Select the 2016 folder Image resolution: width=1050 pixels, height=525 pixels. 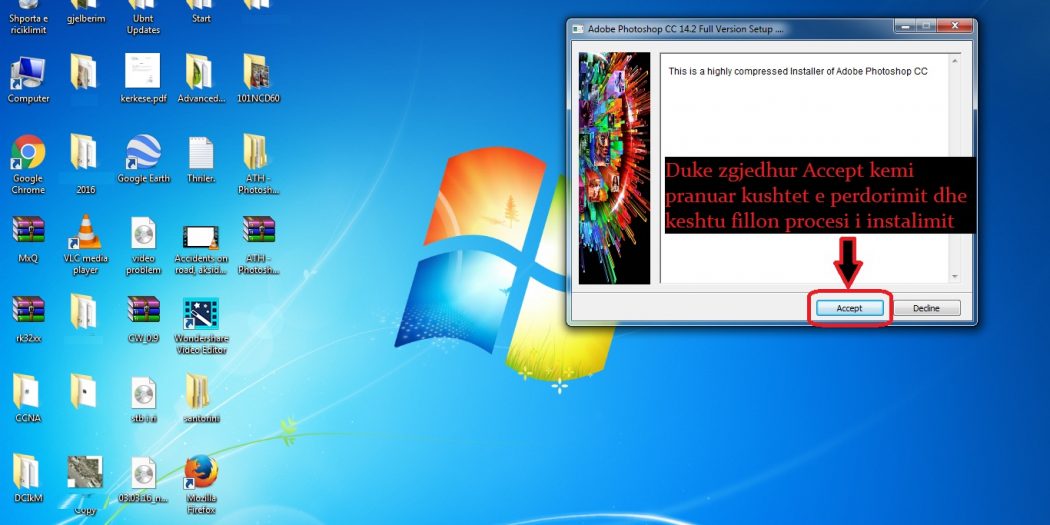[x=85, y=165]
